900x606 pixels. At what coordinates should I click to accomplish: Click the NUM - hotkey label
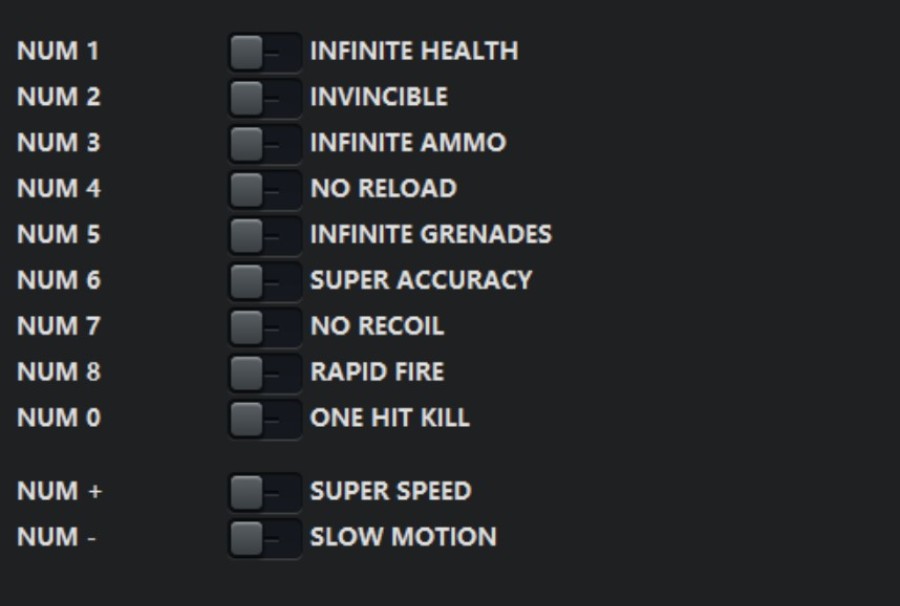56,538
